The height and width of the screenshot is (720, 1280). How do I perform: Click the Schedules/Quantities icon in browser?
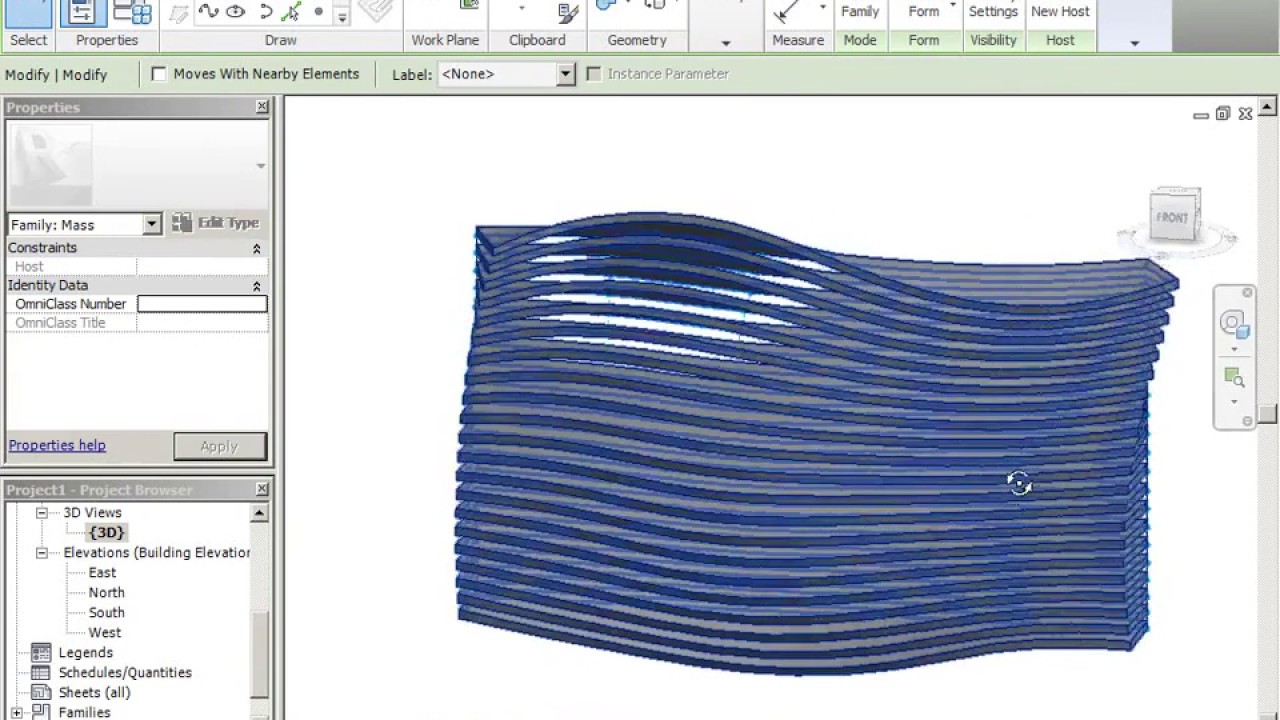41,672
